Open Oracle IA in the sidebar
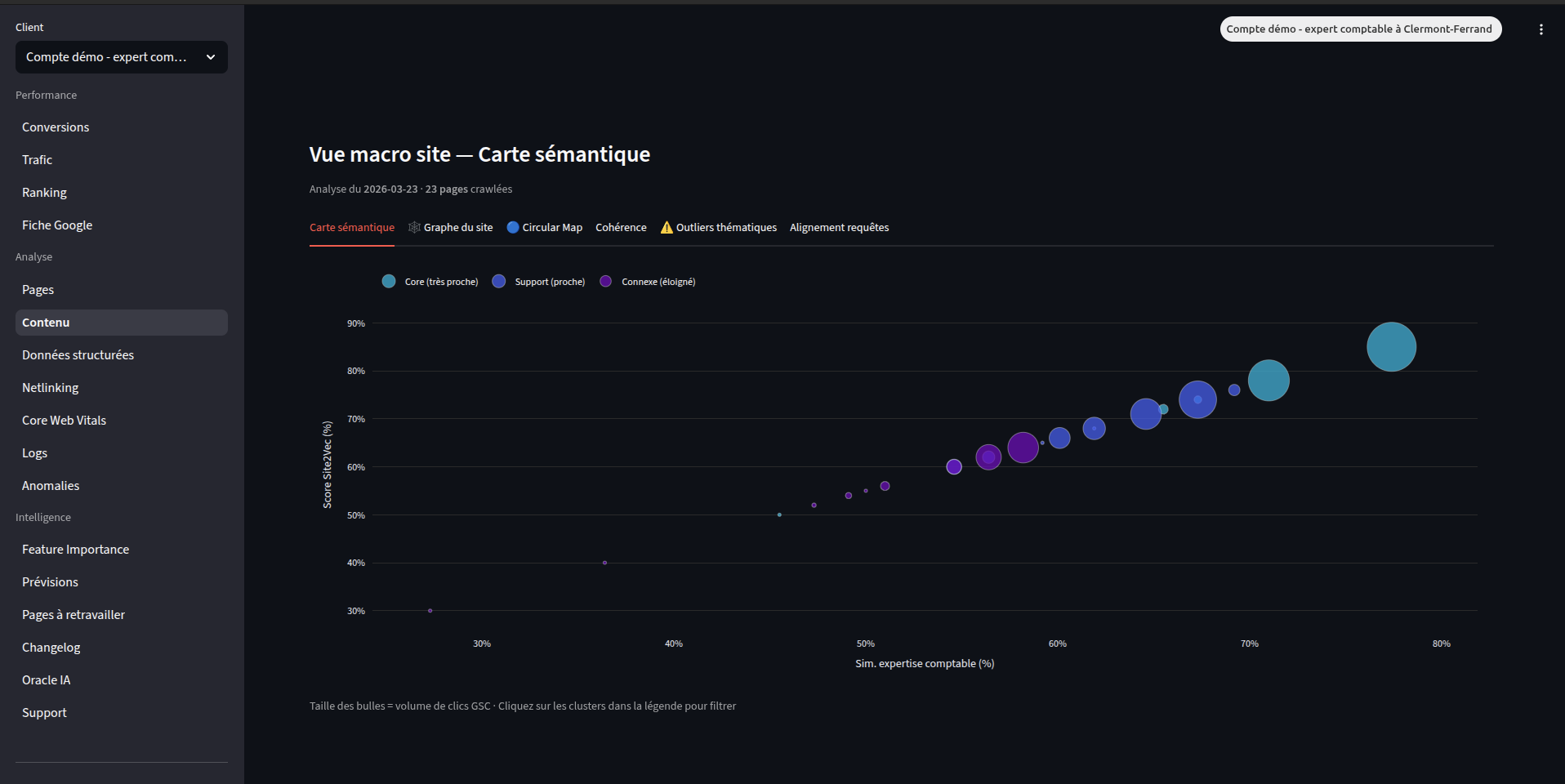This screenshot has width=1565, height=784. 47,680
